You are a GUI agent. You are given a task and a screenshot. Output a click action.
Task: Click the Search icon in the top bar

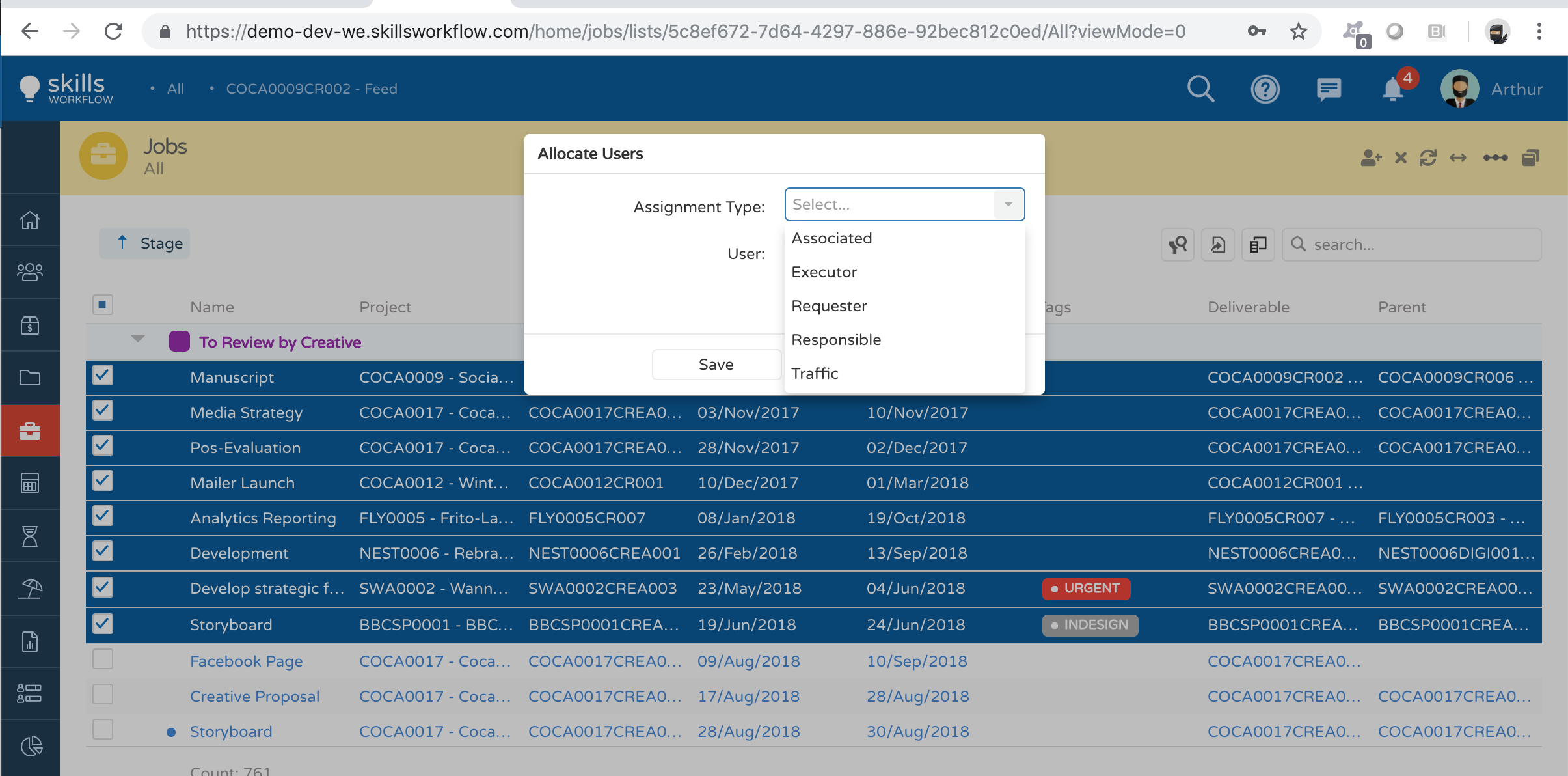(1201, 89)
